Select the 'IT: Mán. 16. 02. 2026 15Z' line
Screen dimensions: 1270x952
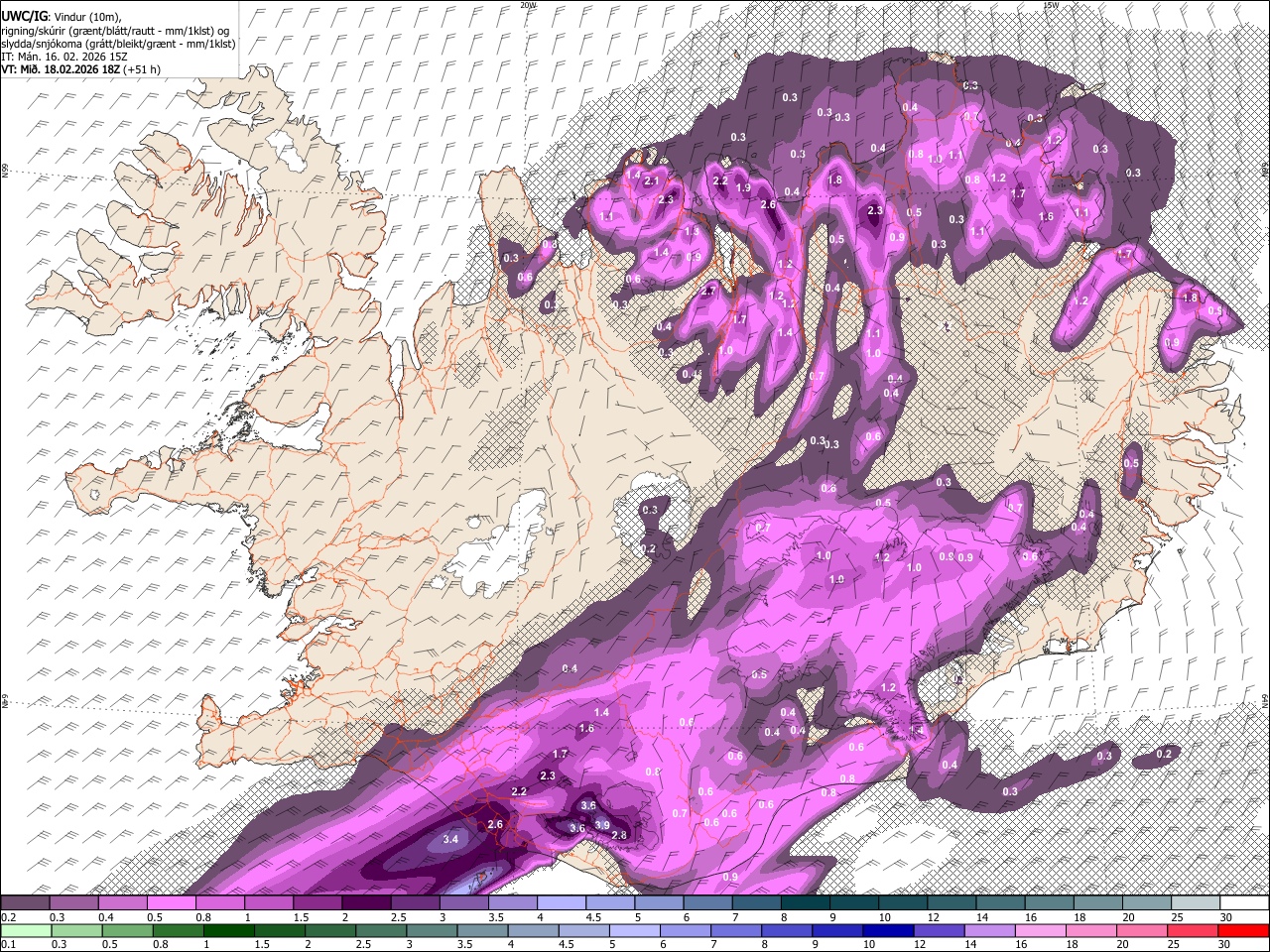point(64,57)
